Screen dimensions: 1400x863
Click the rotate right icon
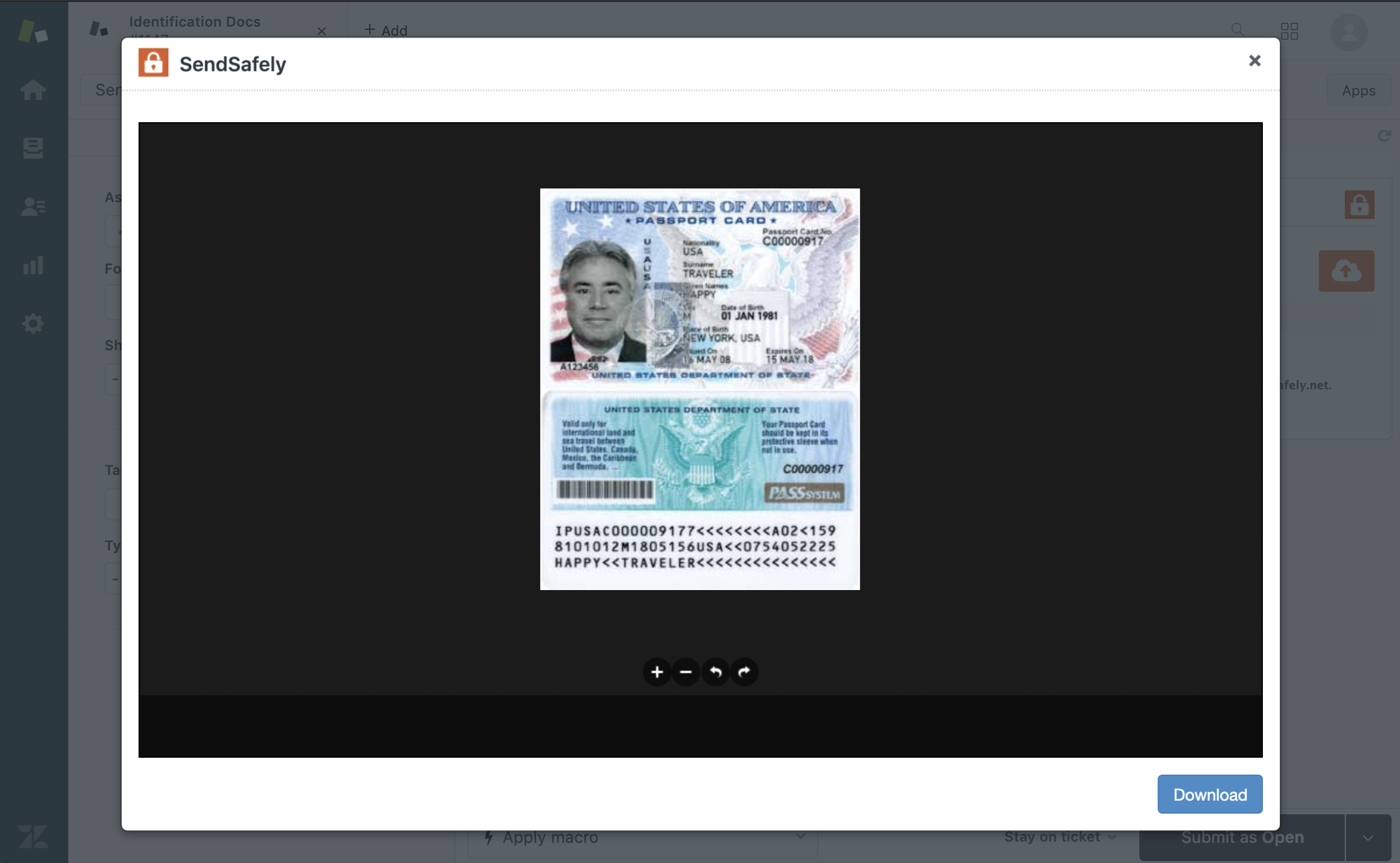pos(745,672)
